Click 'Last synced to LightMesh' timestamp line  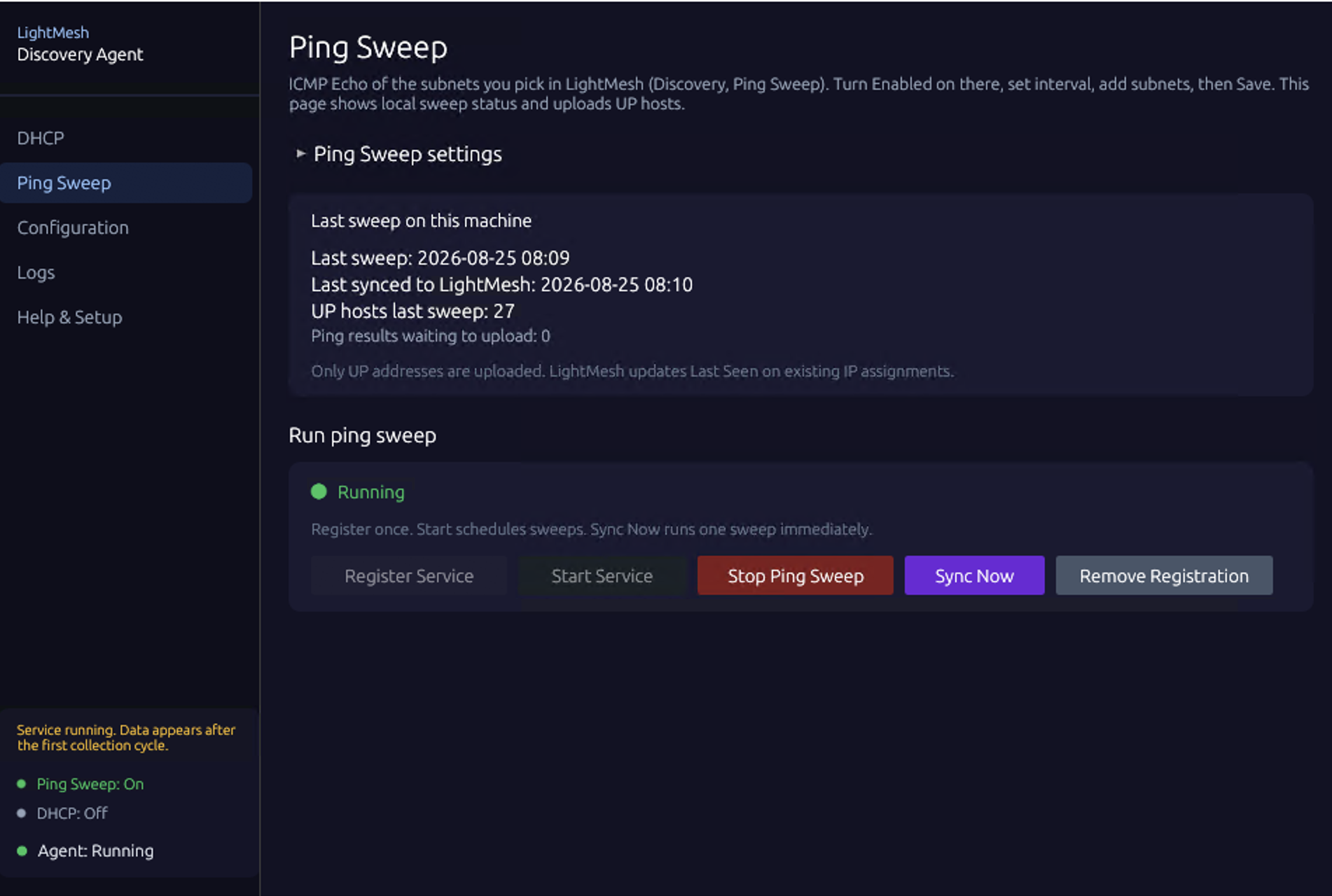pyautogui.click(x=501, y=284)
